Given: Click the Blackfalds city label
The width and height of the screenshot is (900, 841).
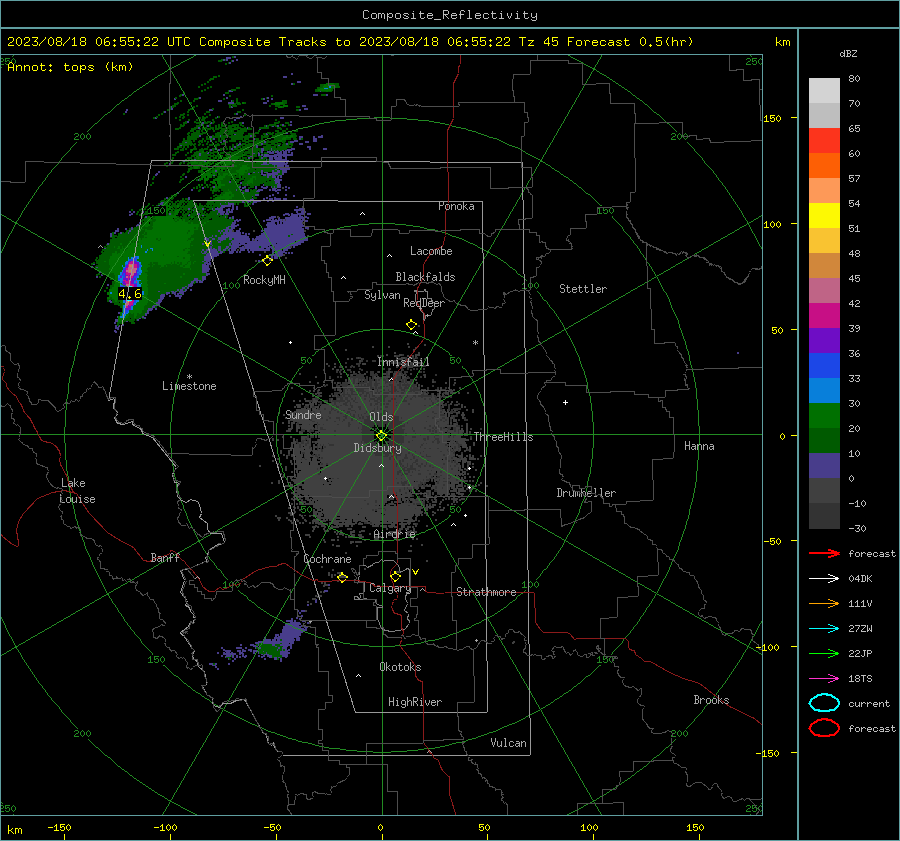Looking at the screenshot, I should coord(425,277).
